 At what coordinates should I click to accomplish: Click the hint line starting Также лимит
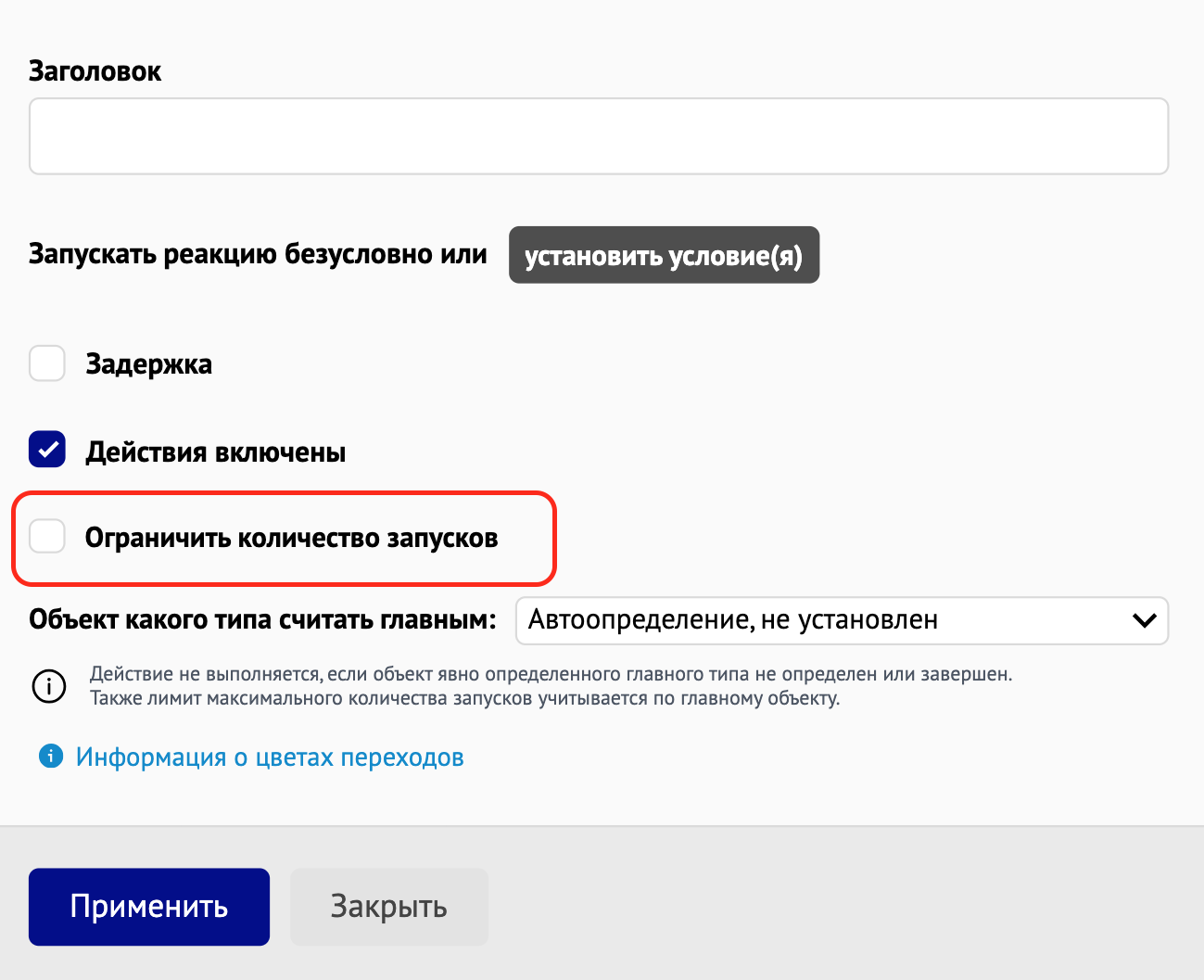tap(464, 698)
